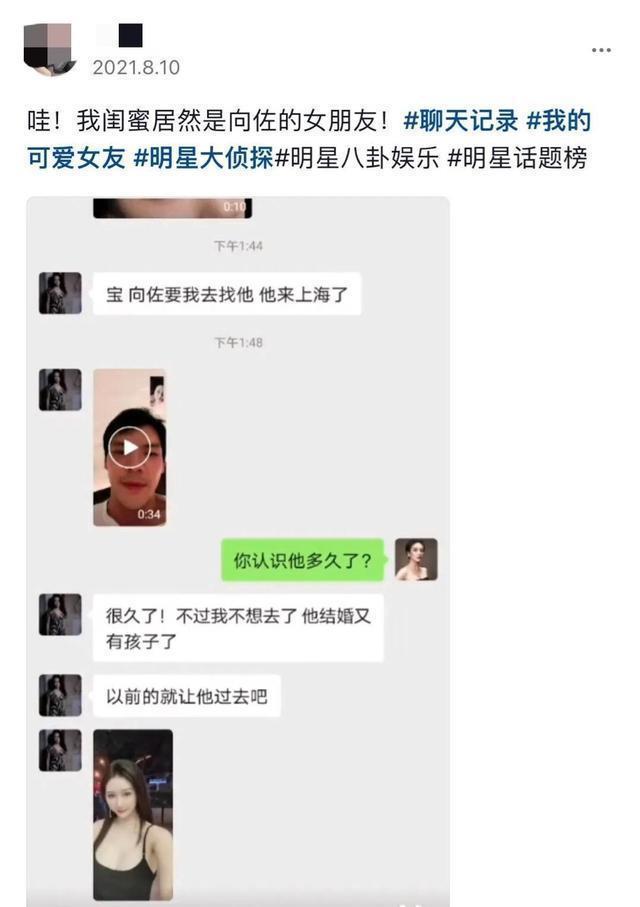Play the 0:34 video message
This screenshot has height=907, width=640.
130,447
